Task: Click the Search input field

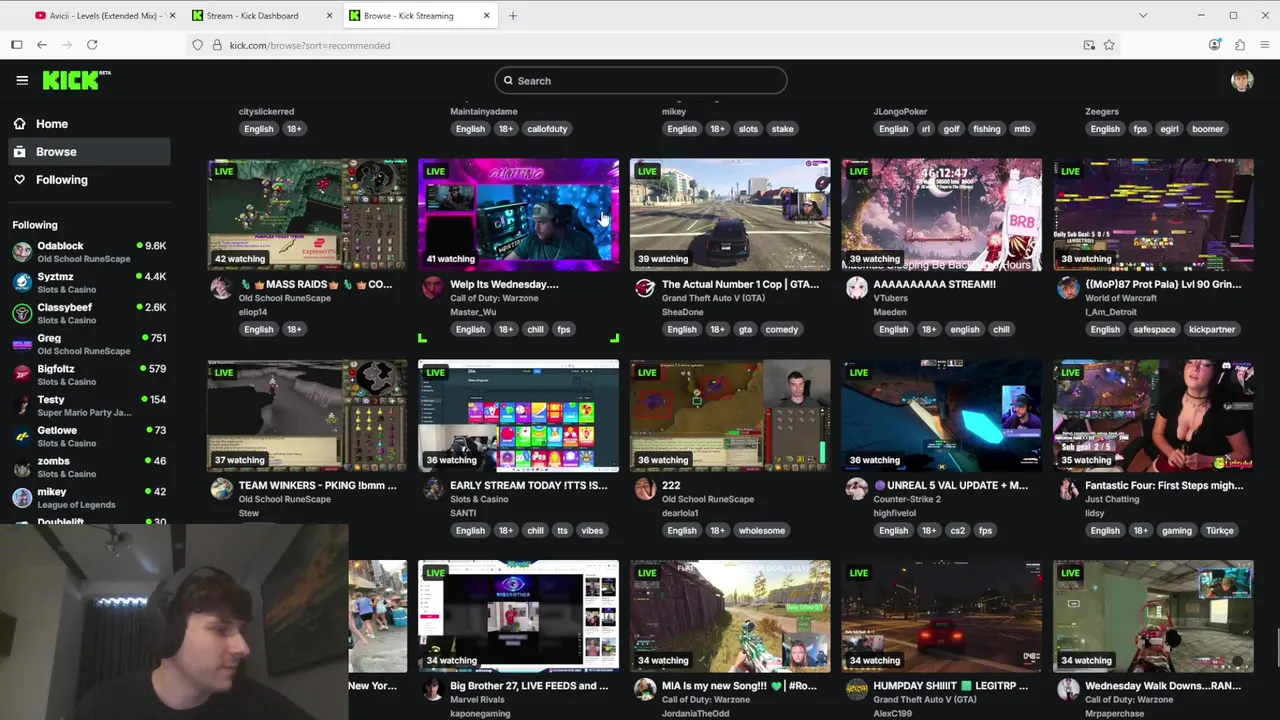Action: point(640,81)
